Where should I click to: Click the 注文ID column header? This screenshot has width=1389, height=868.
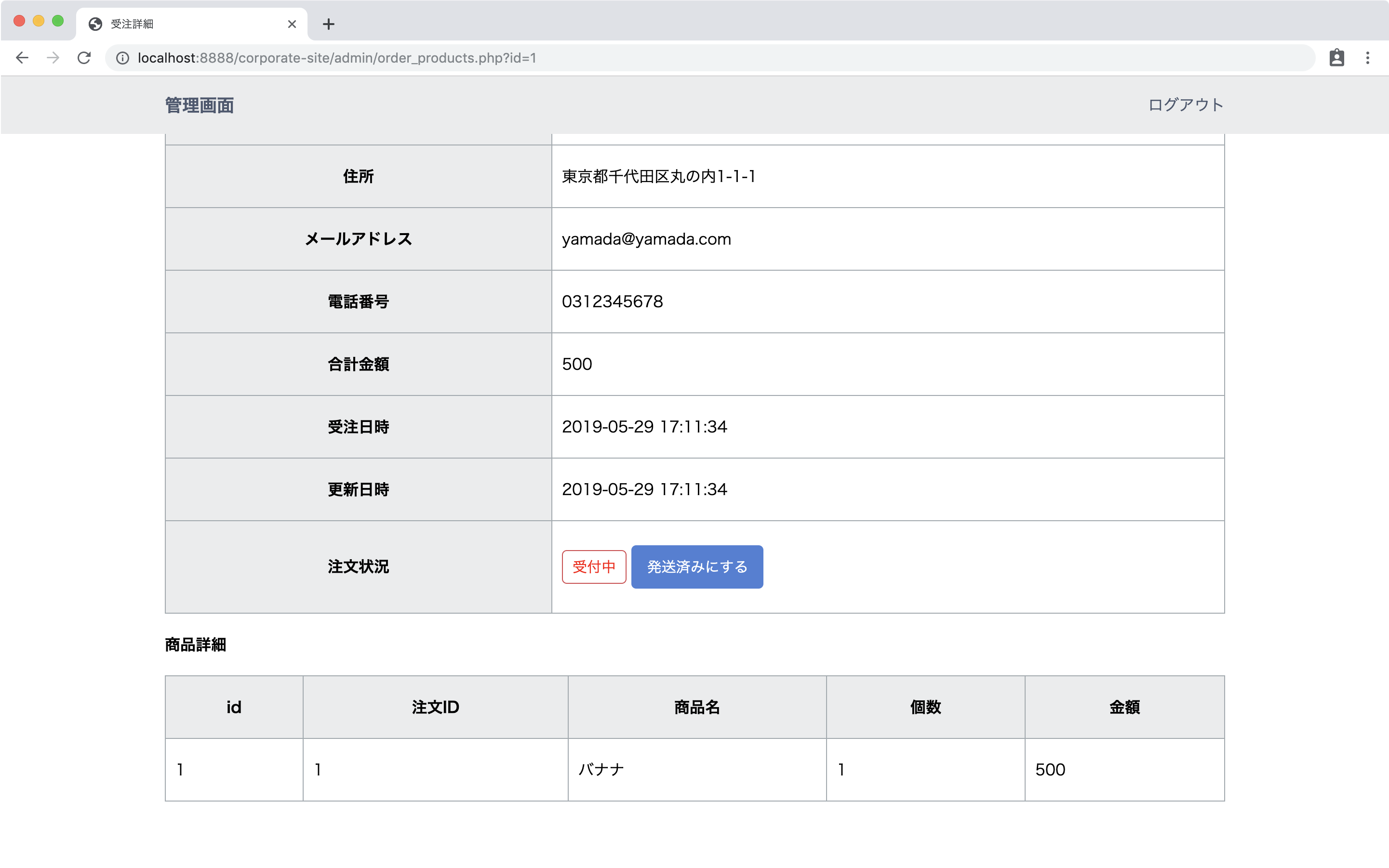435,707
